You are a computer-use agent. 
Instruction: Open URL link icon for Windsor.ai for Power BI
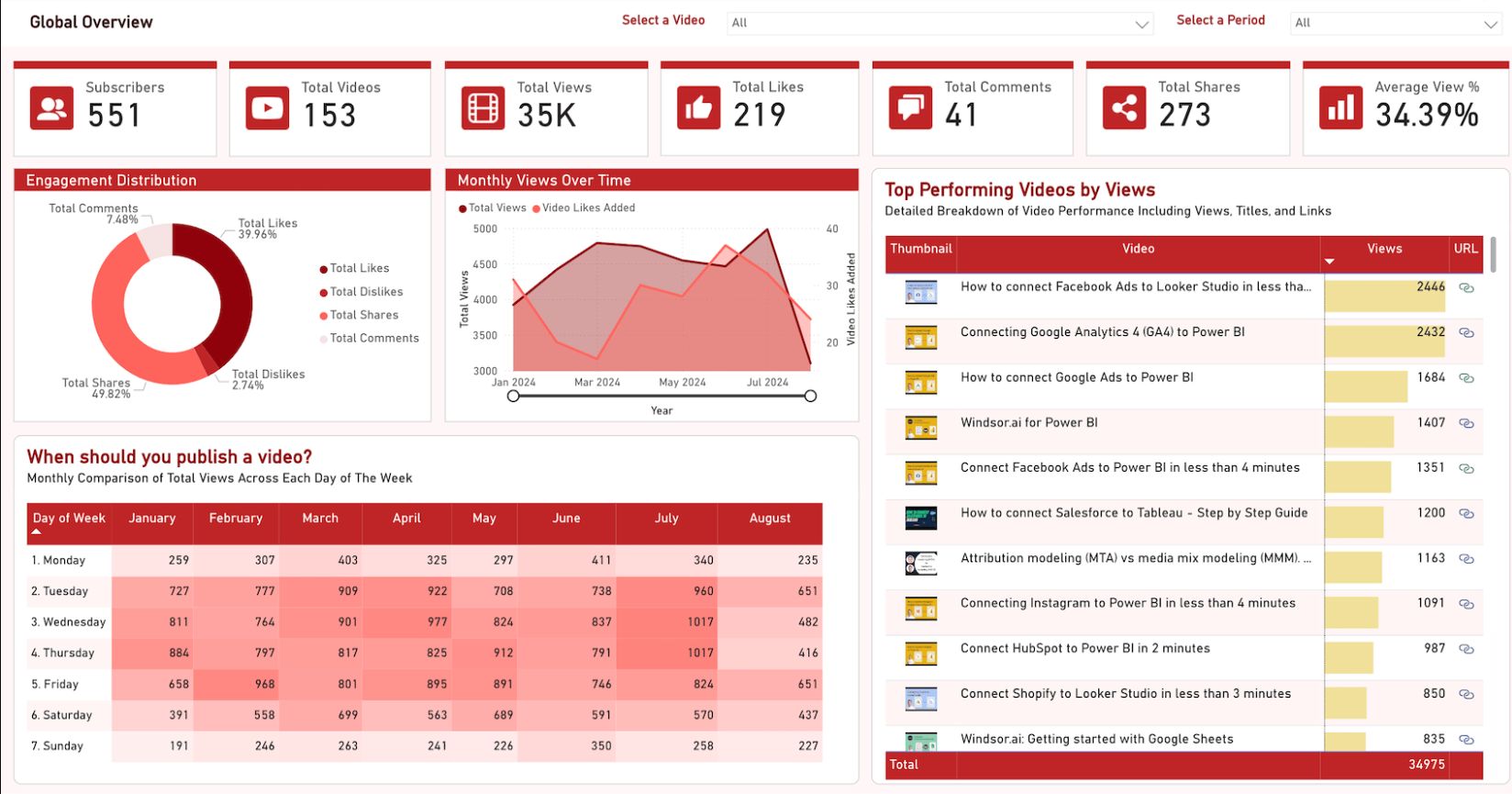coord(1466,423)
